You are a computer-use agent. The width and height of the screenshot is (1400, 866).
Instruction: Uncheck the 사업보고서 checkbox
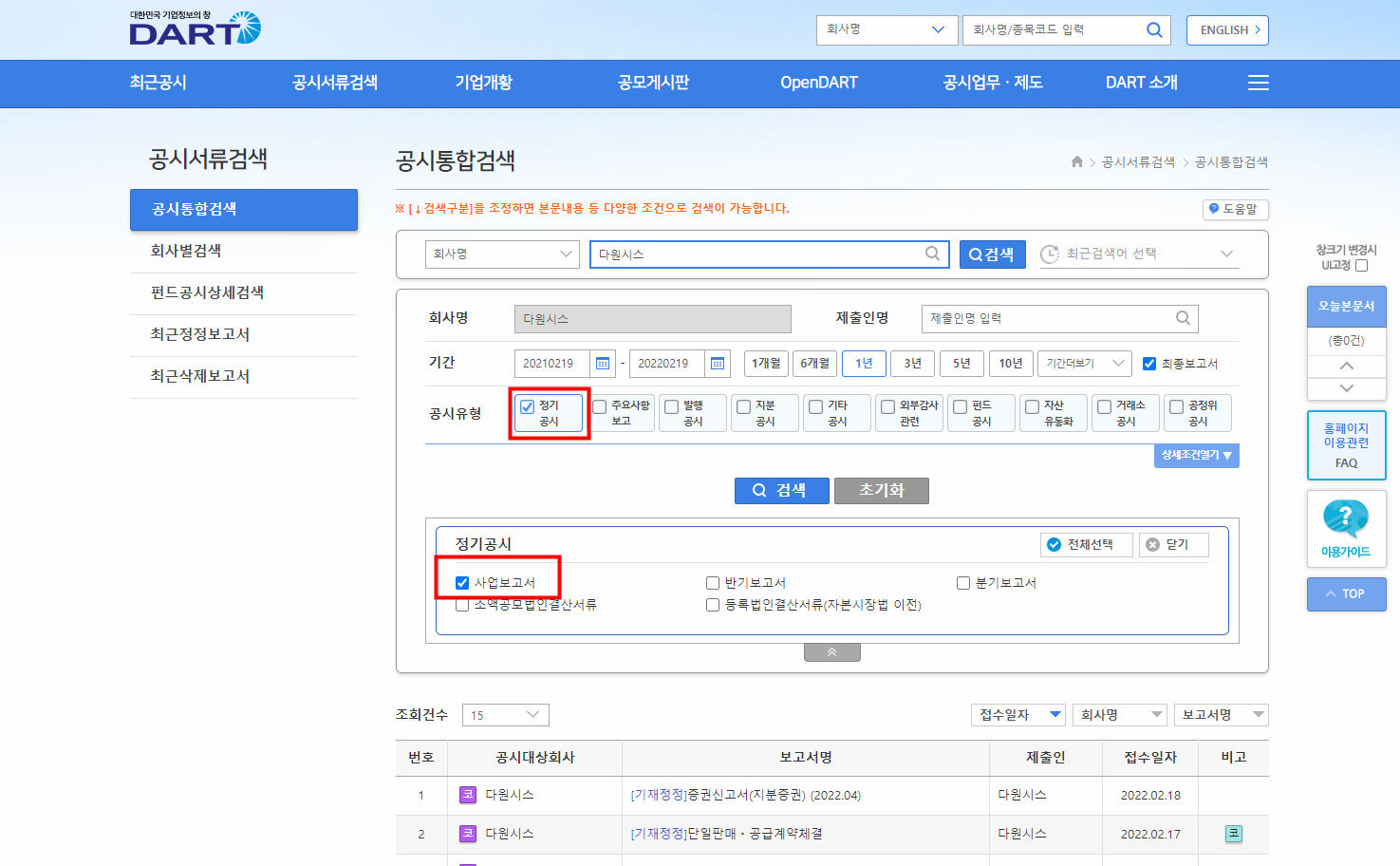pos(462,583)
